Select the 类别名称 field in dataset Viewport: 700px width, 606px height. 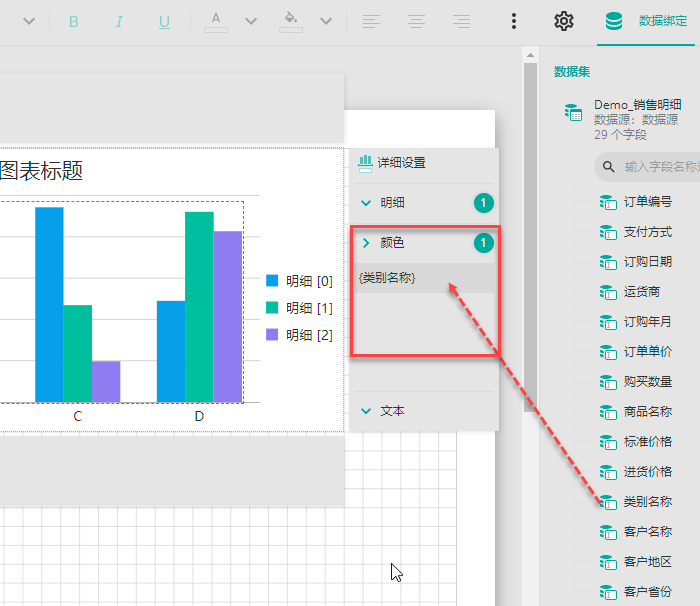pyautogui.click(x=647, y=502)
